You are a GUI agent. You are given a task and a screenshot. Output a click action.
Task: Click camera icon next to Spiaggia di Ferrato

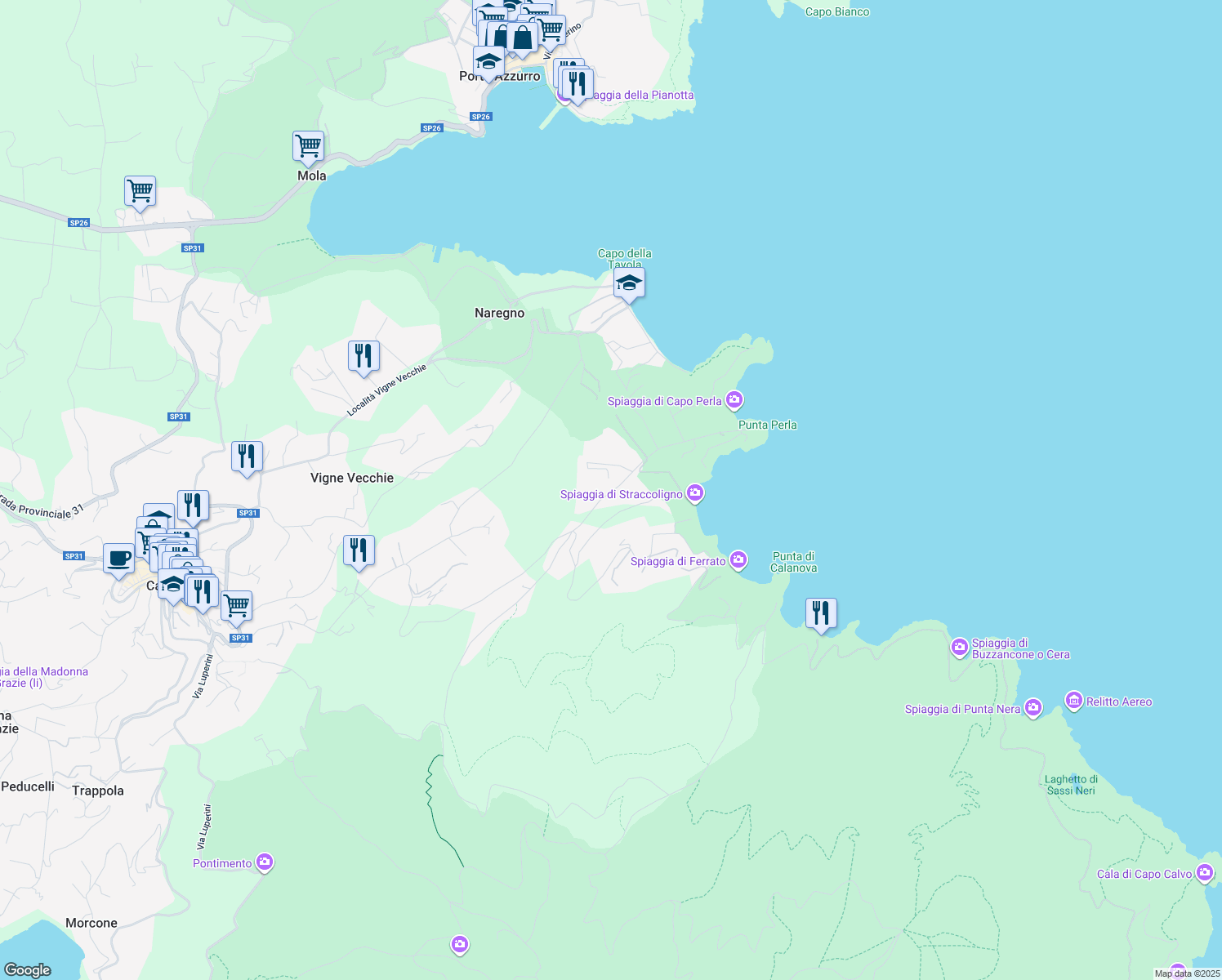(738, 560)
